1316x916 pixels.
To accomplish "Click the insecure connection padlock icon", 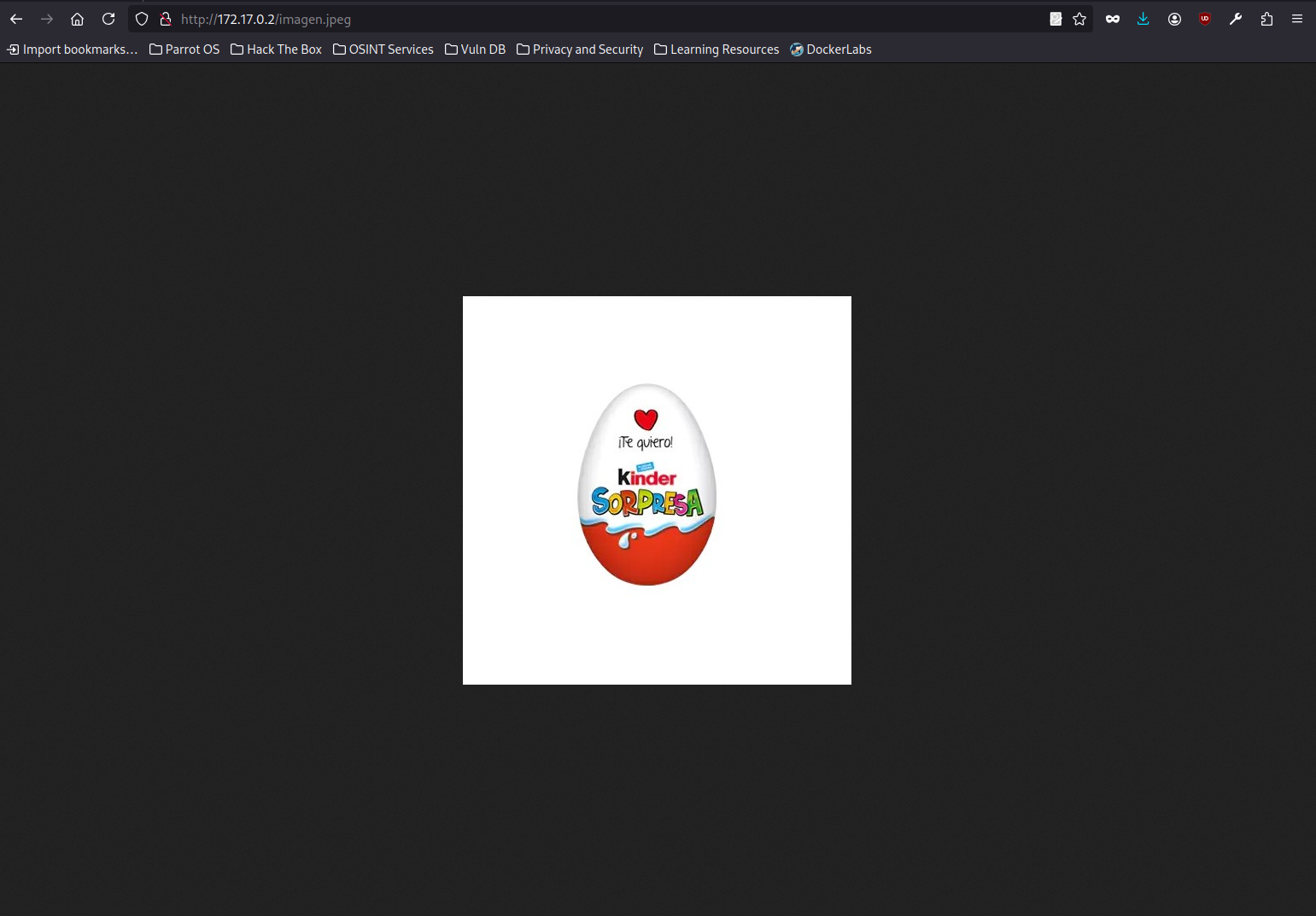I will click(166, 19).
